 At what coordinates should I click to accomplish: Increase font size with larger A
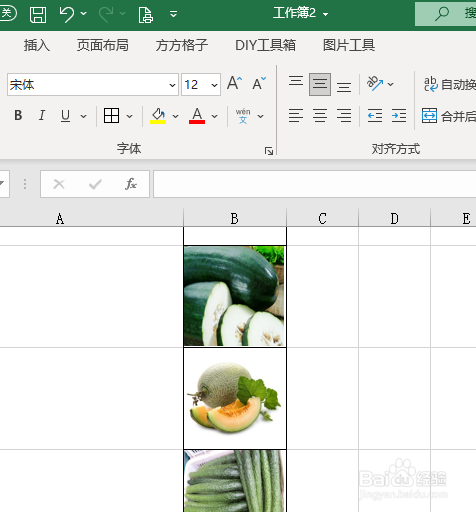point(235,83)
